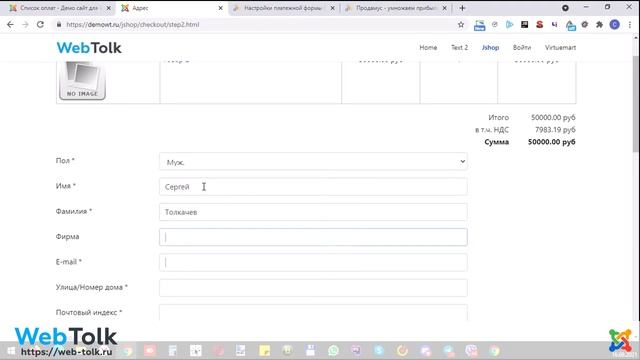Image resolution: width=640 pixels, height=360 pixels.
Task: Click into the 'Фирма' company field
Action: pos(313,237)
